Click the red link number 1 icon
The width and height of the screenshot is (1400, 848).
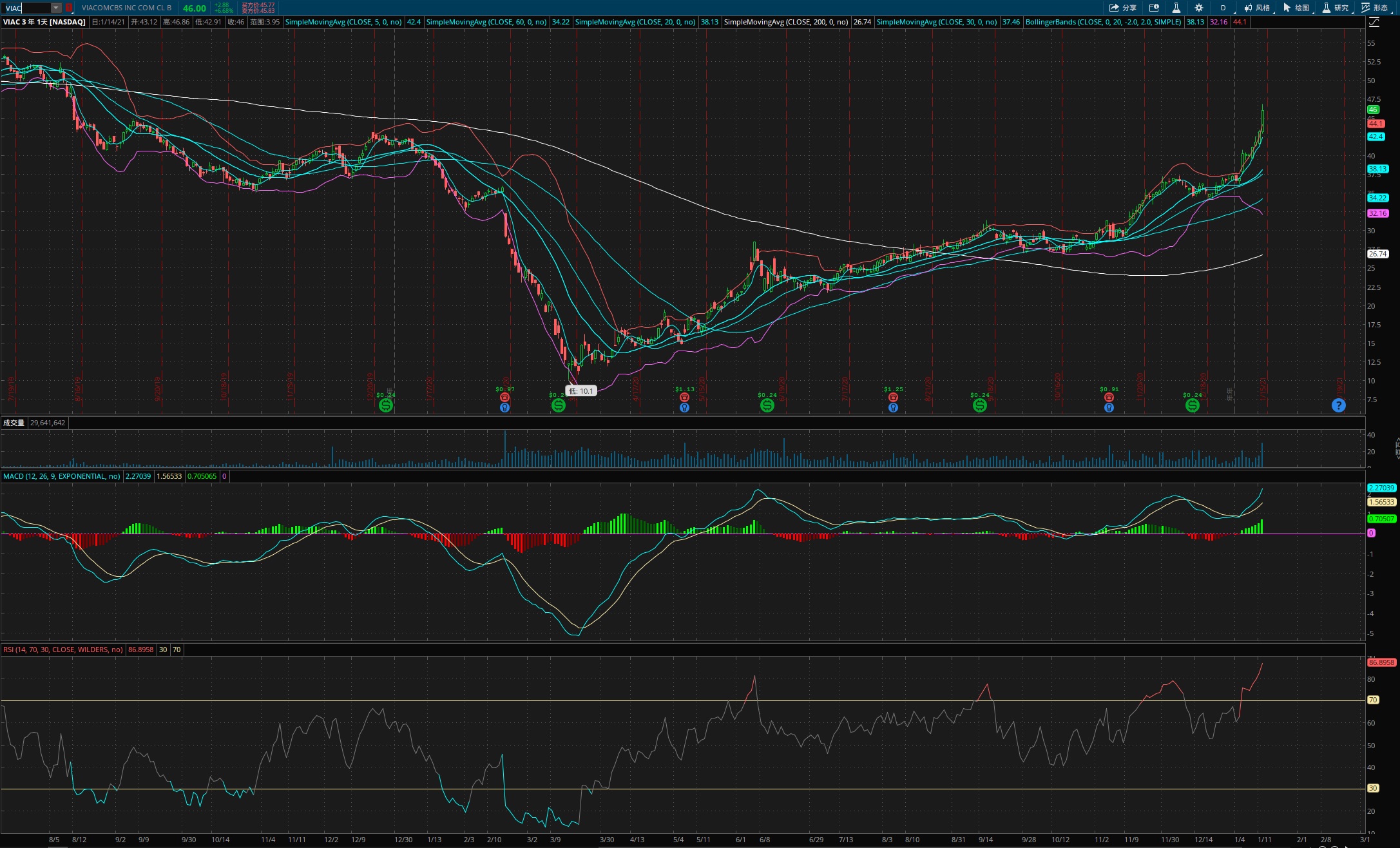tap(69, 8)
